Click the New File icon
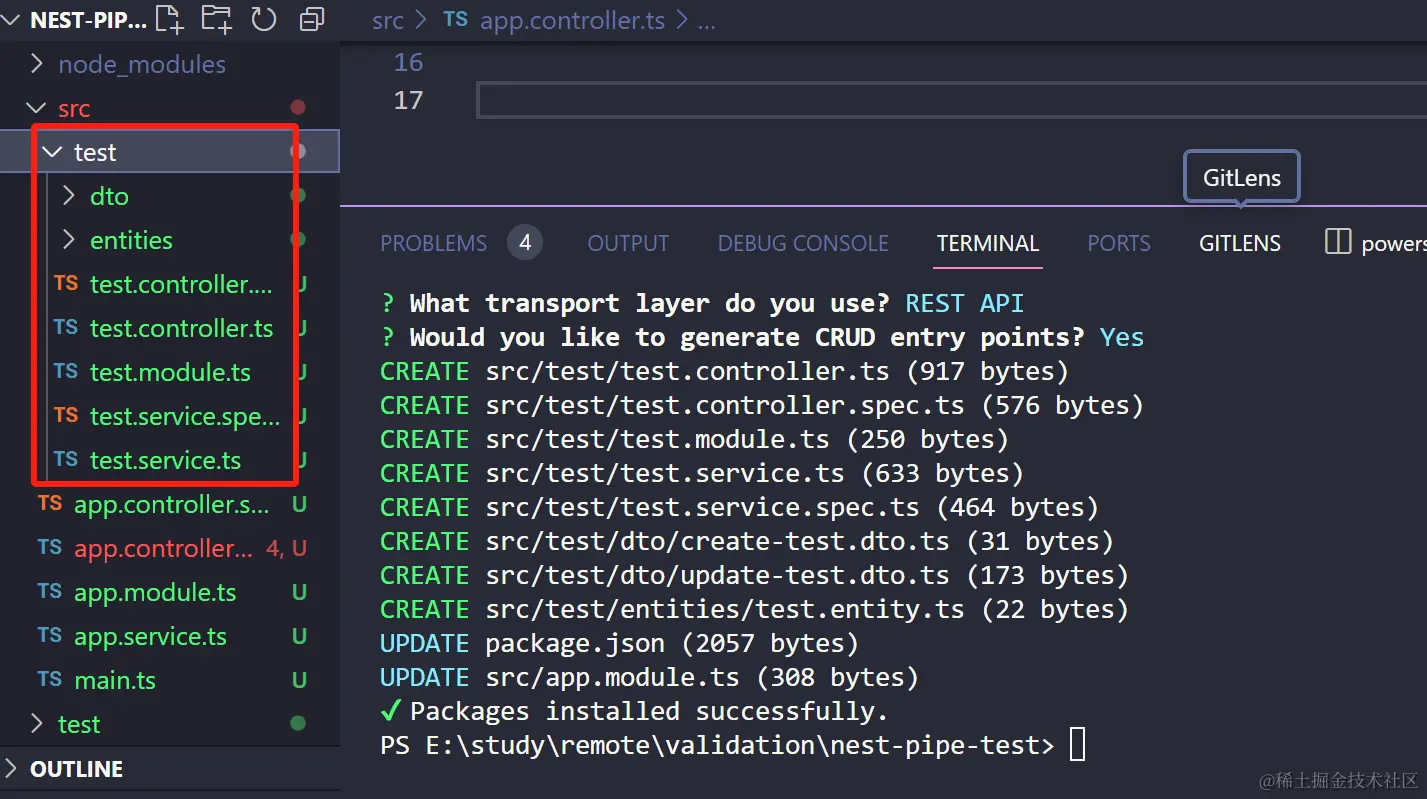The height and width of the screenshot is (799, 1427). point(169,19)
